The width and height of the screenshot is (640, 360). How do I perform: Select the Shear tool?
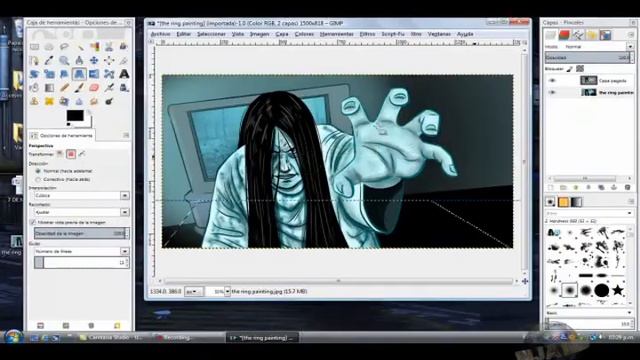tap(64, 74)
